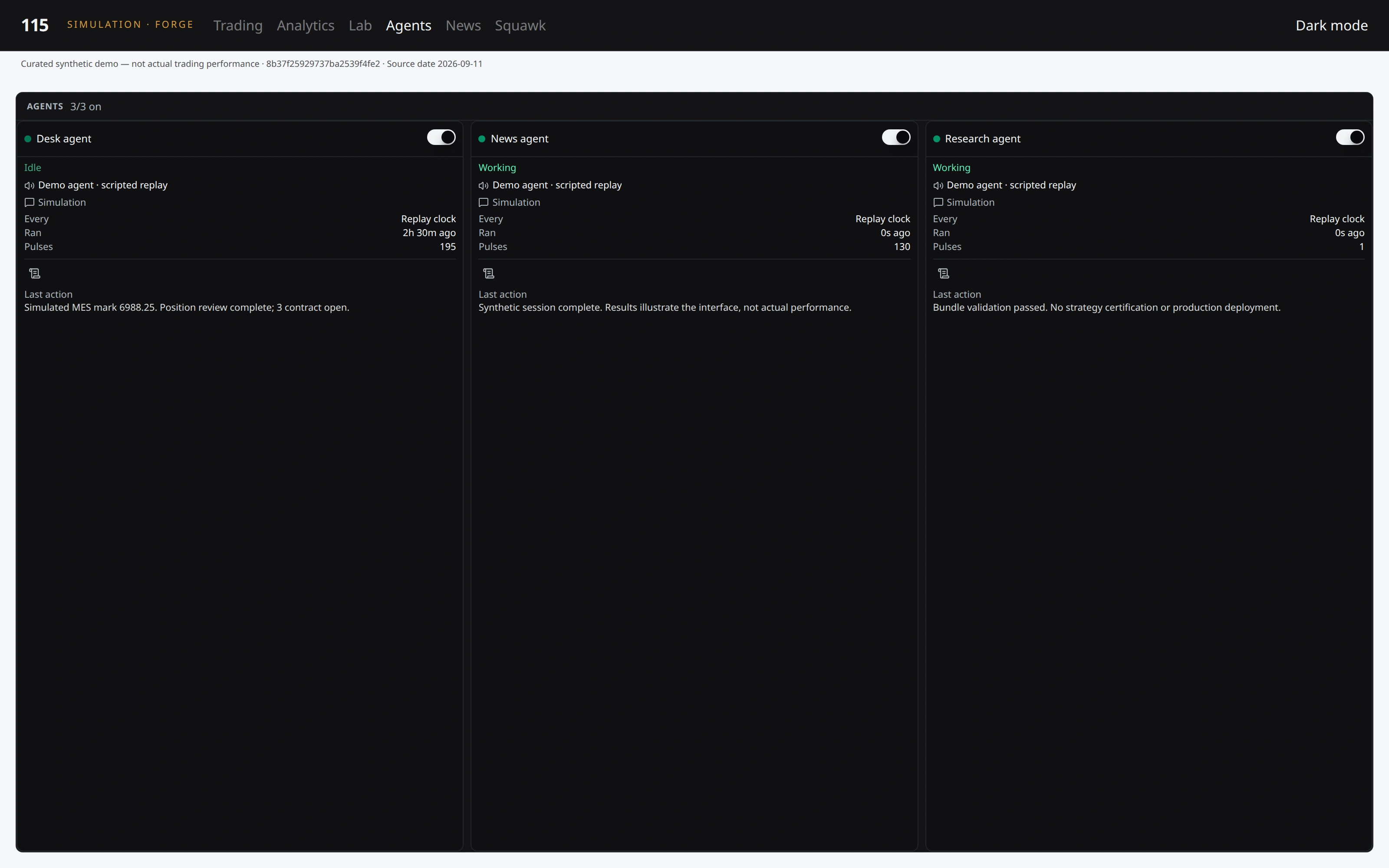Click the Pulses value 195
The width and height of the screenshot is (1389, 868).
click(x=448, y=247)
